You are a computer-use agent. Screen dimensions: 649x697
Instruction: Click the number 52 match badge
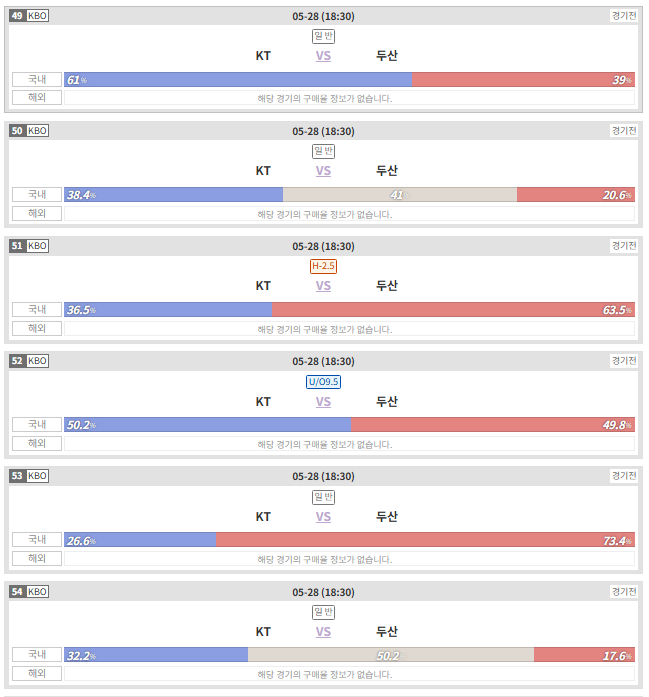pos(17,361)
